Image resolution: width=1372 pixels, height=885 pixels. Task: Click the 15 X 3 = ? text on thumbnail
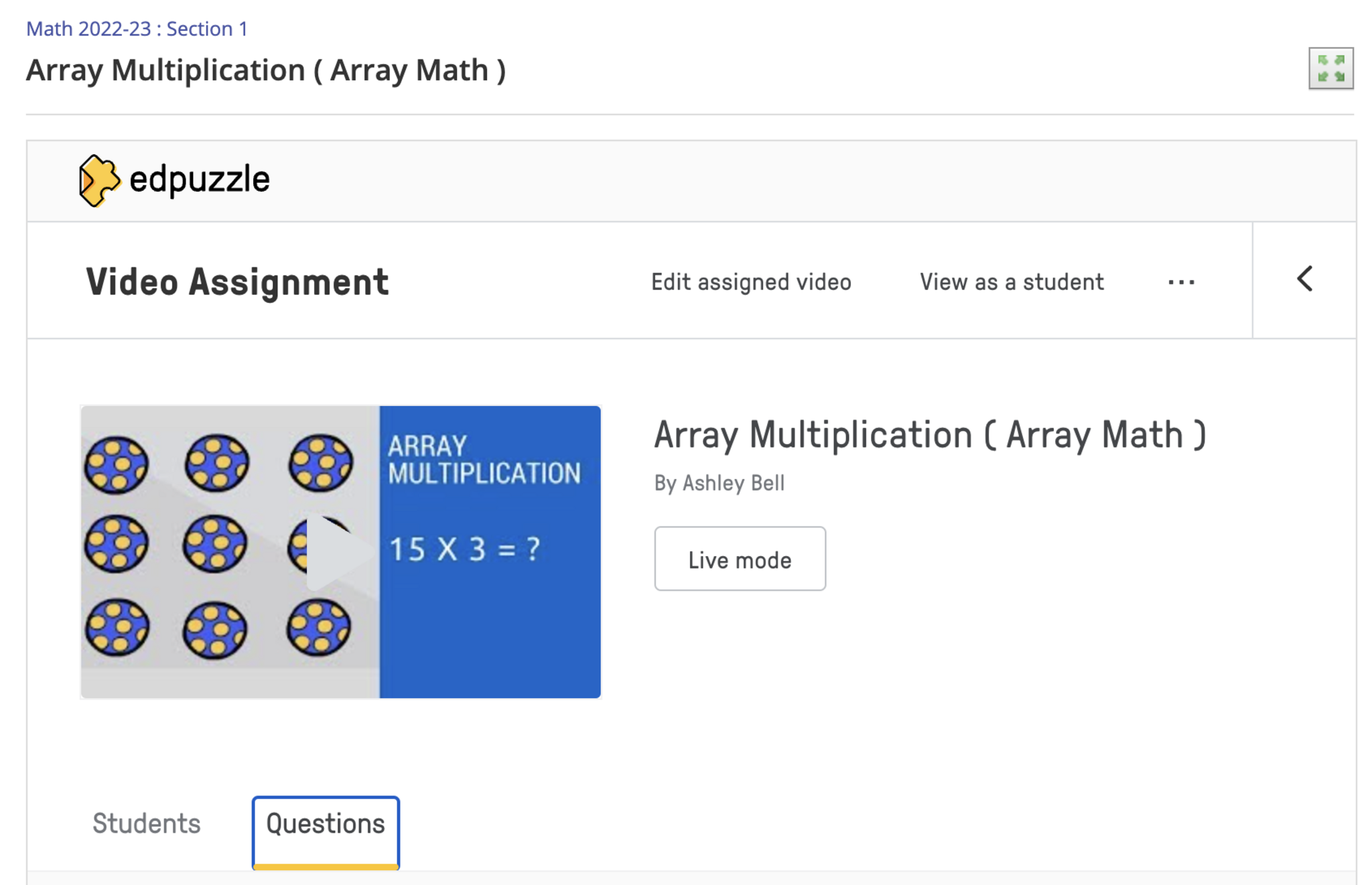point(465,549)
